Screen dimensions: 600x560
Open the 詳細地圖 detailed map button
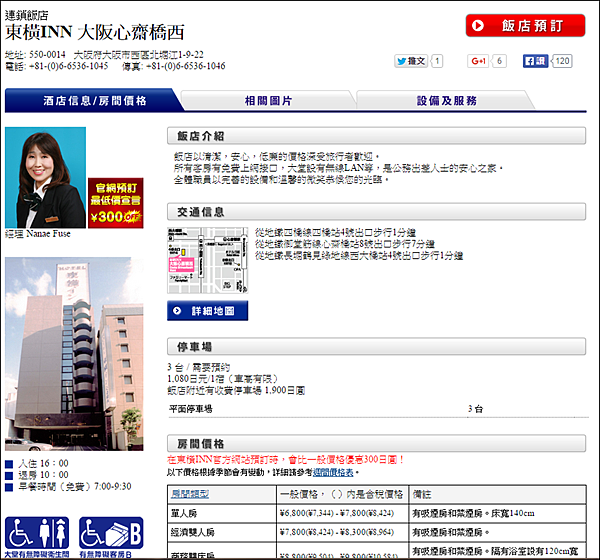[207, 310]
